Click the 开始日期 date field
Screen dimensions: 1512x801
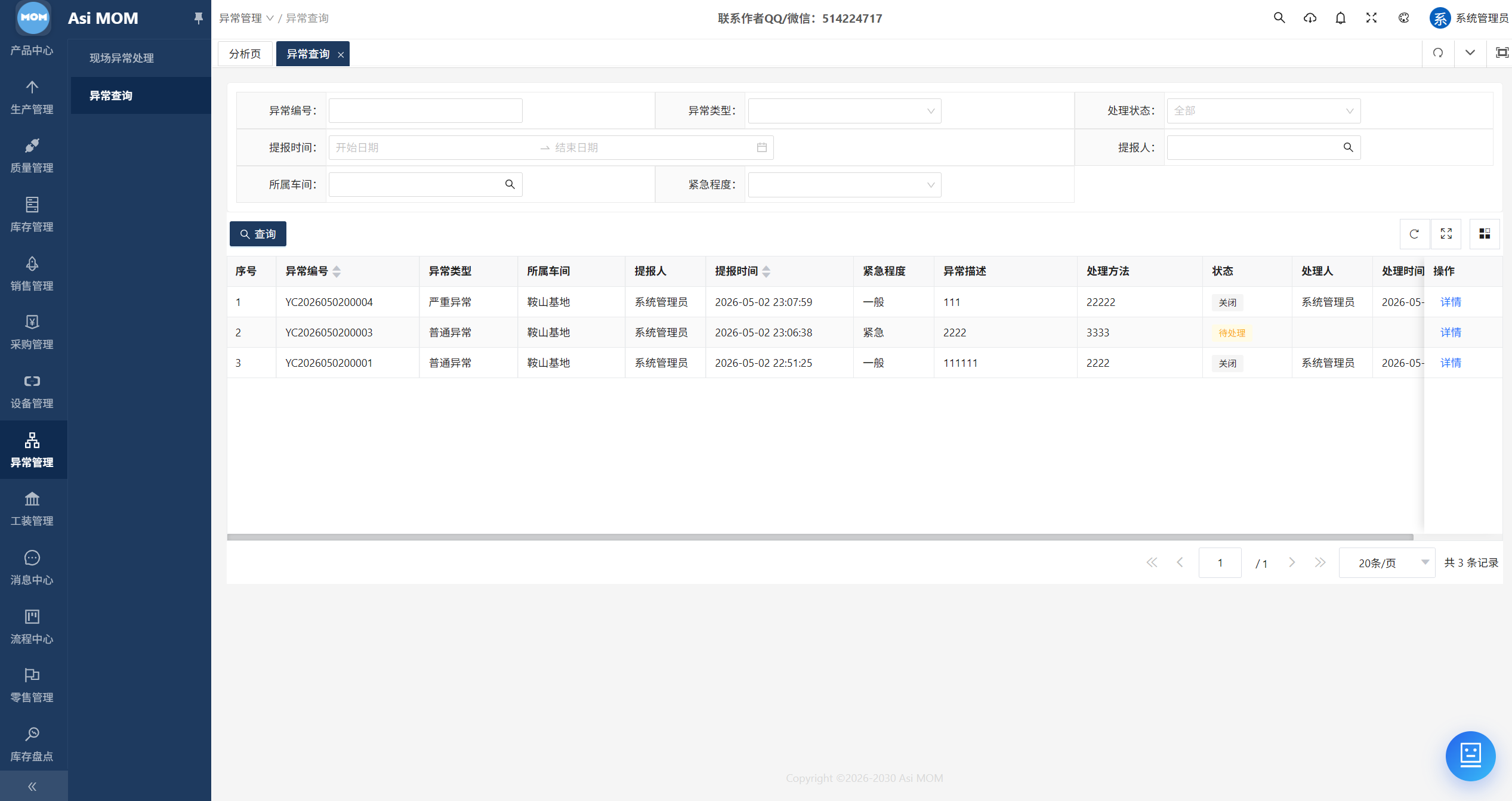pyautogui.click(x=434, y=147)
